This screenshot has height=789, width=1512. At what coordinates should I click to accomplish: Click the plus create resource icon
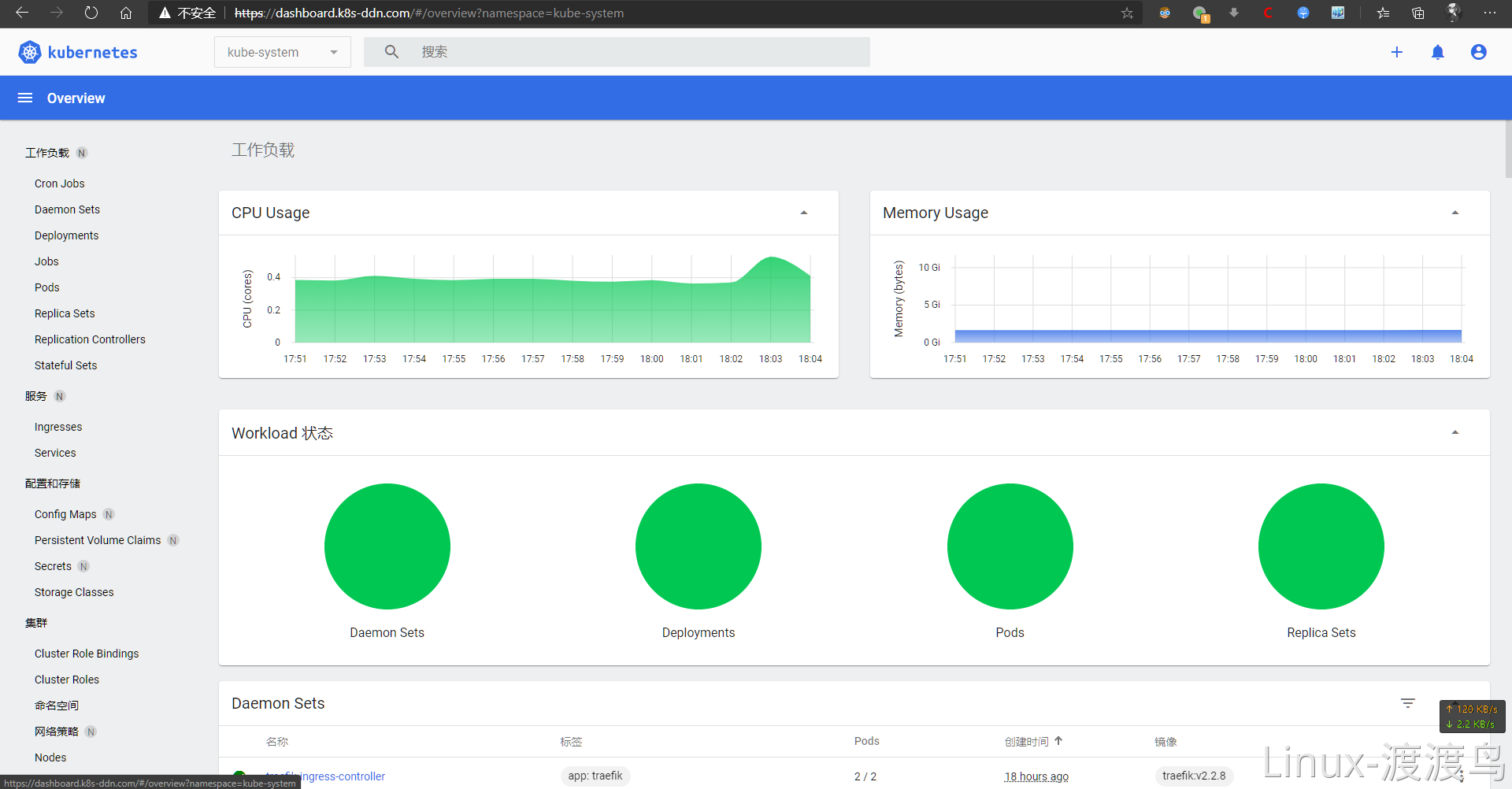click(x=1396, y=52)
